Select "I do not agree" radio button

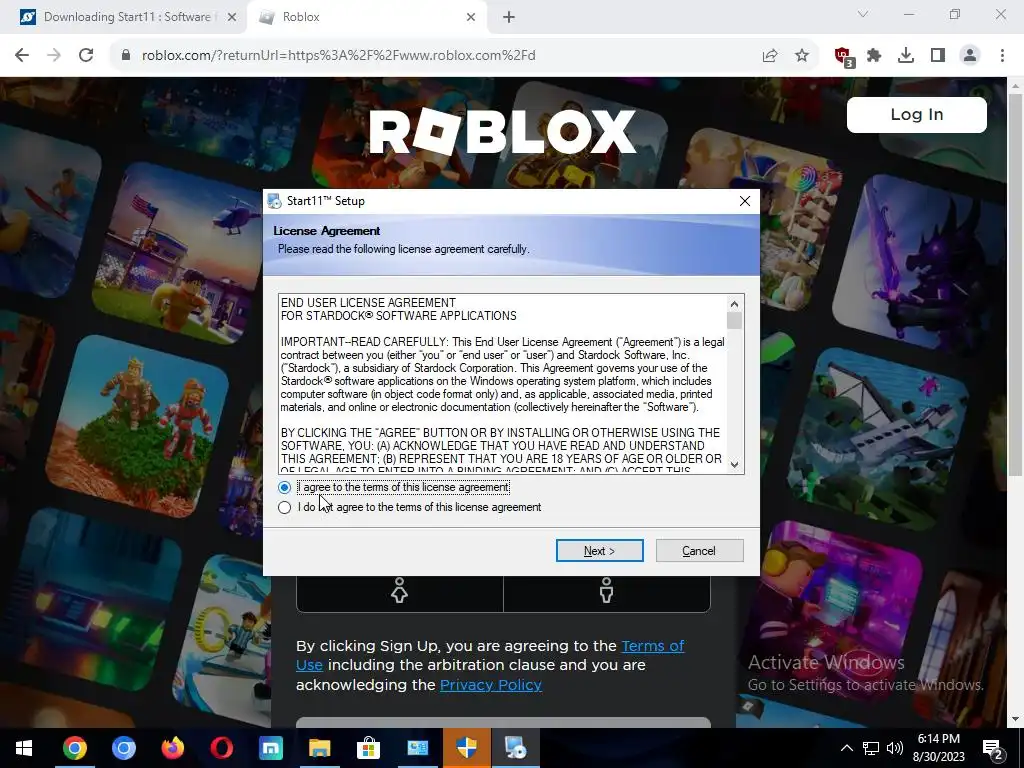284,507
